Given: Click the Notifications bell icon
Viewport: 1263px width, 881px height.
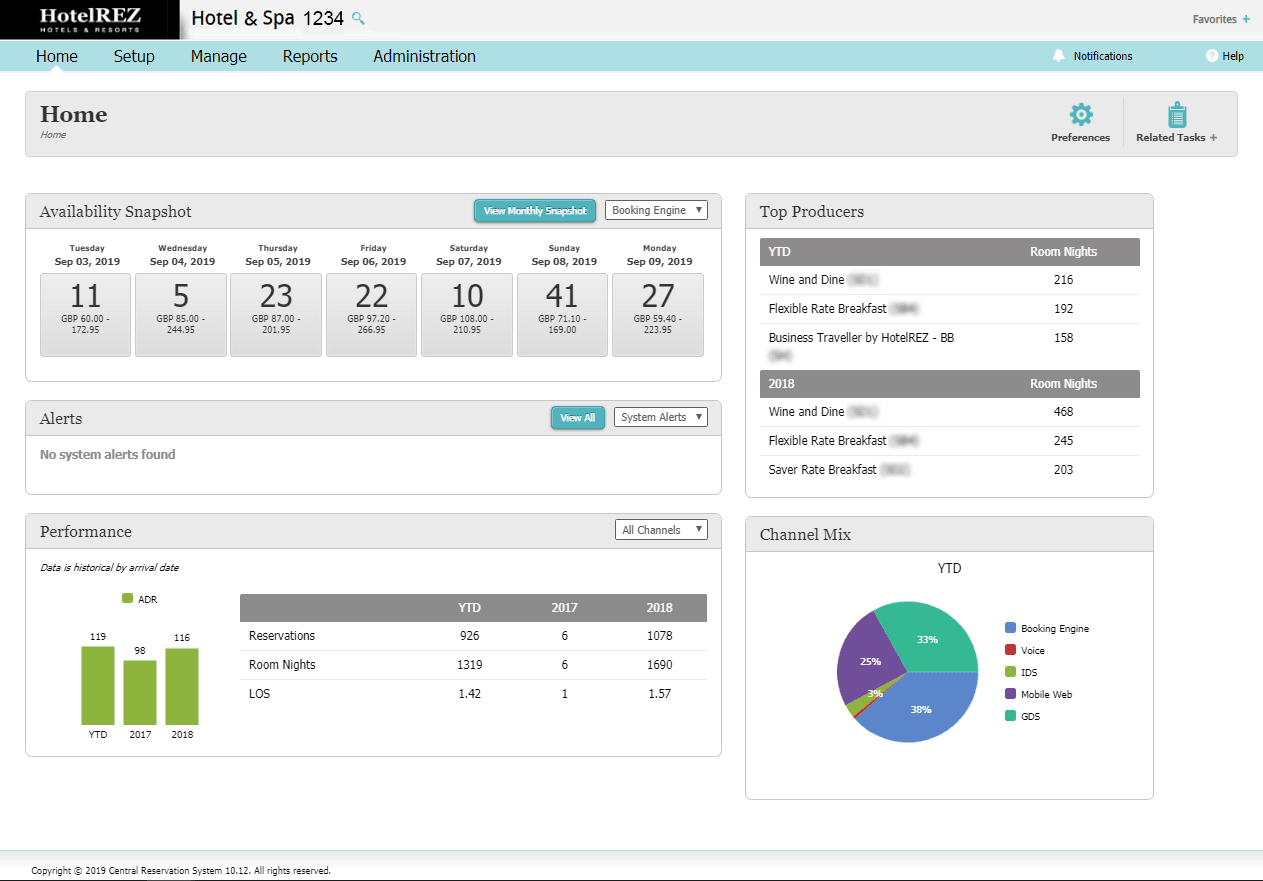Looking at the screenshot, I should click(x=1059, y=56).
